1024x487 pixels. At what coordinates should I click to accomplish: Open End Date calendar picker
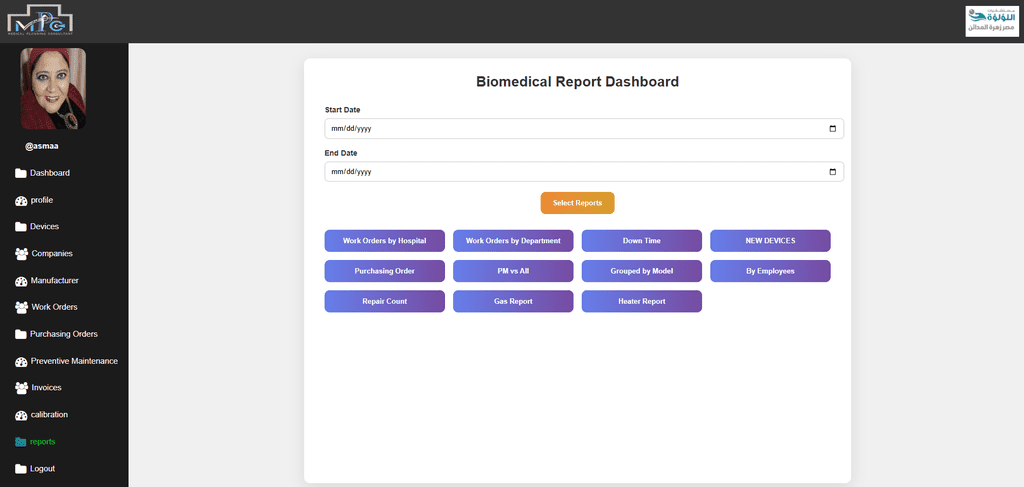(832, 172)
